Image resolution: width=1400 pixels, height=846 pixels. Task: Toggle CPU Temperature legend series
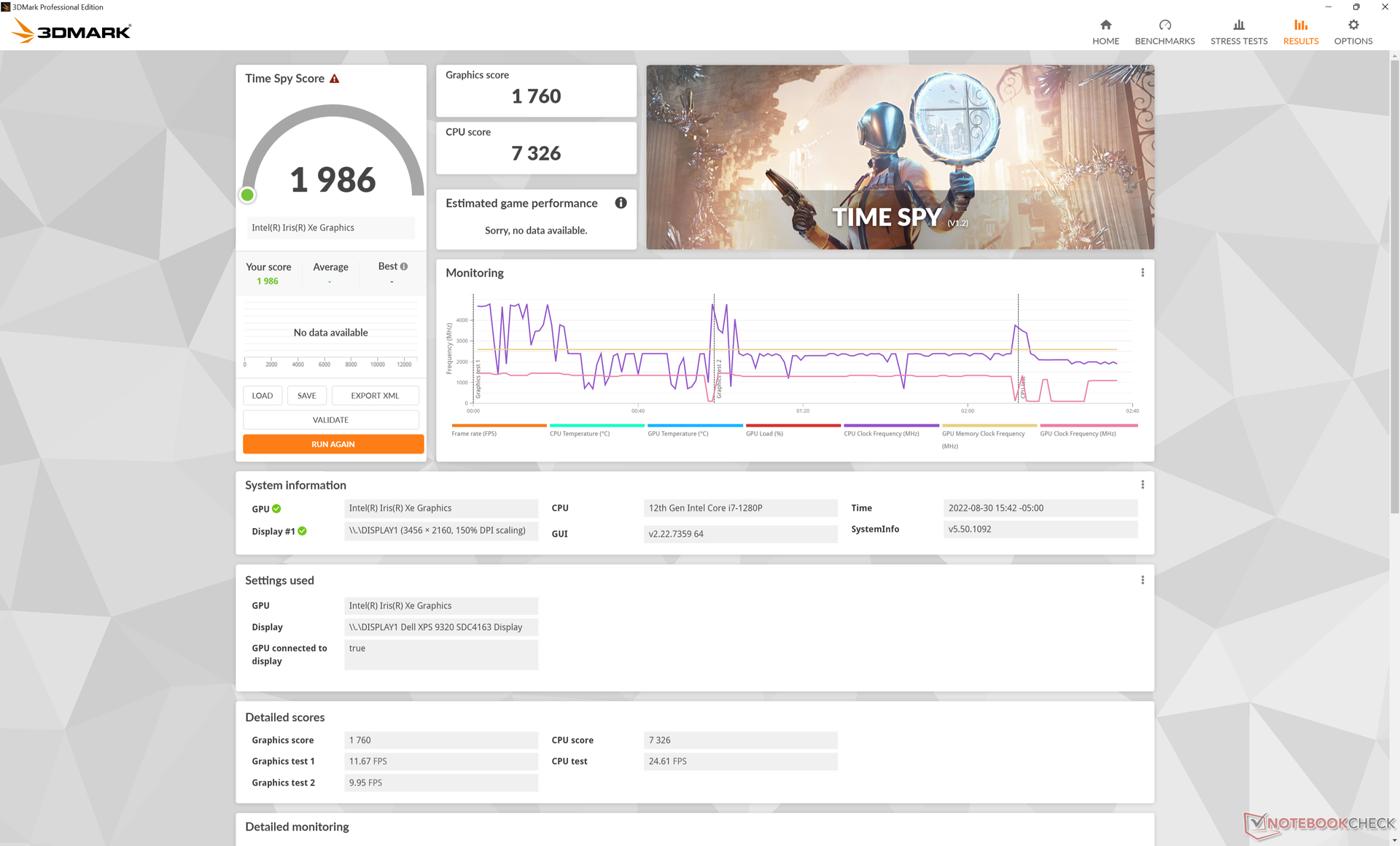click(x=580, y=433)
